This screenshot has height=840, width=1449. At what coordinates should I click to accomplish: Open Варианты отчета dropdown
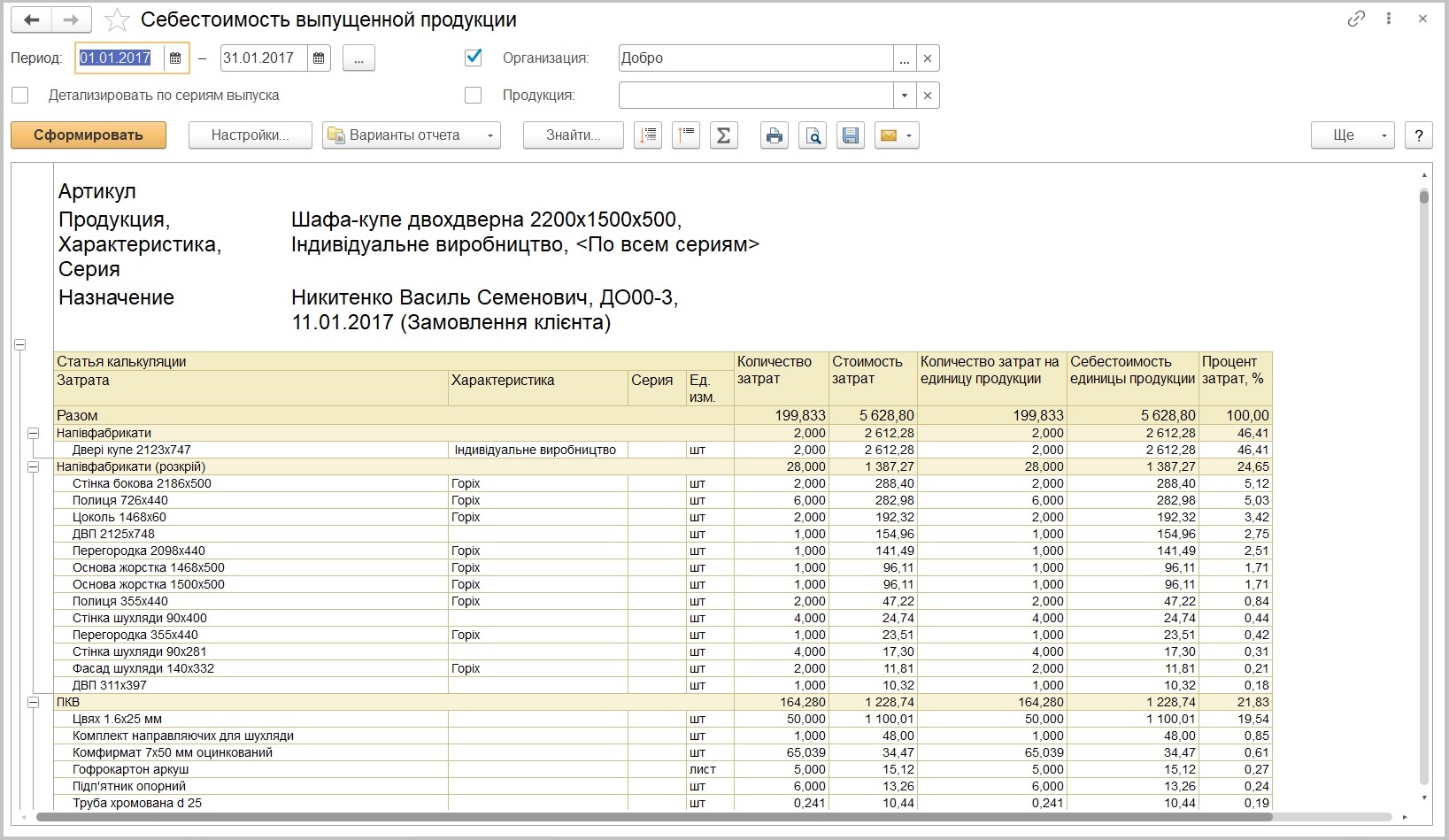coord(412,135)
